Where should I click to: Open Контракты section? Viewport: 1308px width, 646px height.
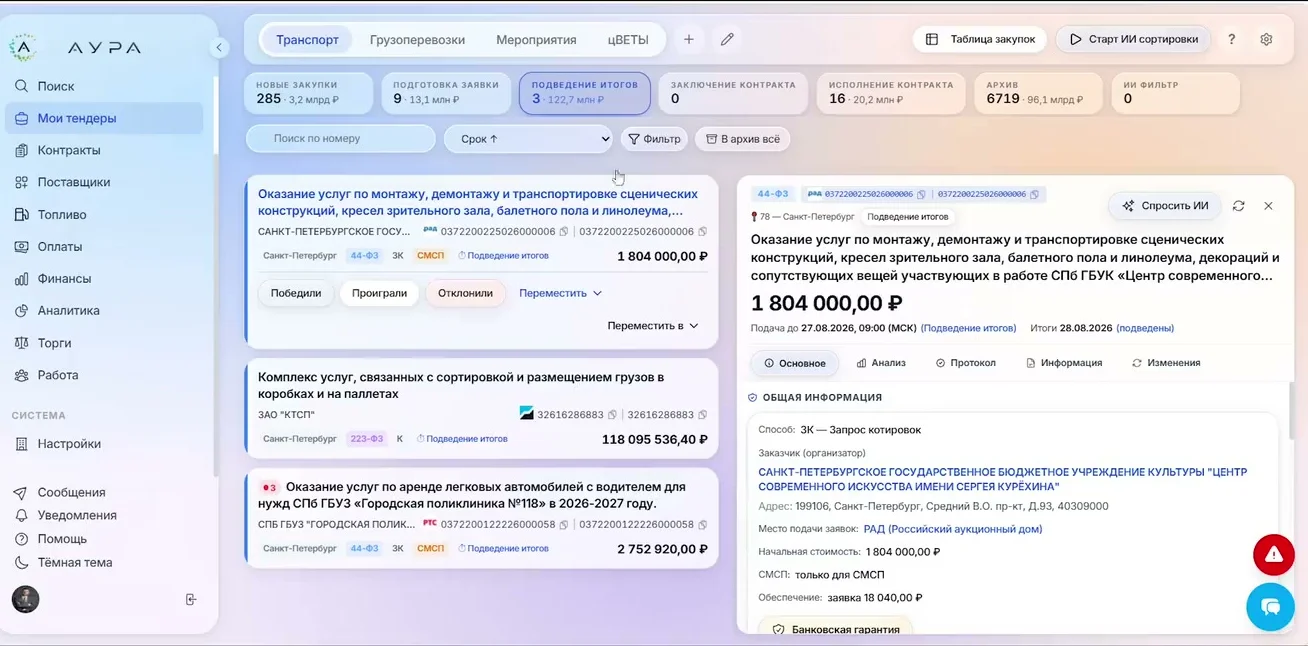[x=106, y=150]
